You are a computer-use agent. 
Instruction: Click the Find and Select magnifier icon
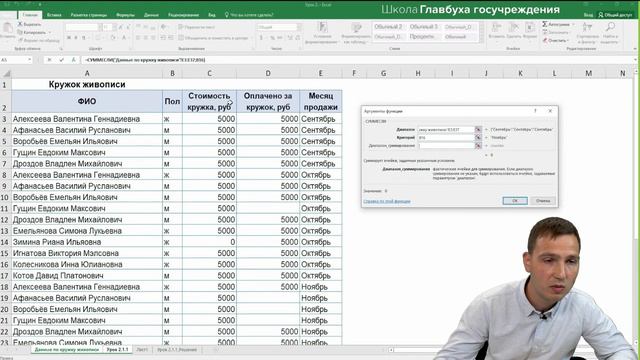click(610, 28)
